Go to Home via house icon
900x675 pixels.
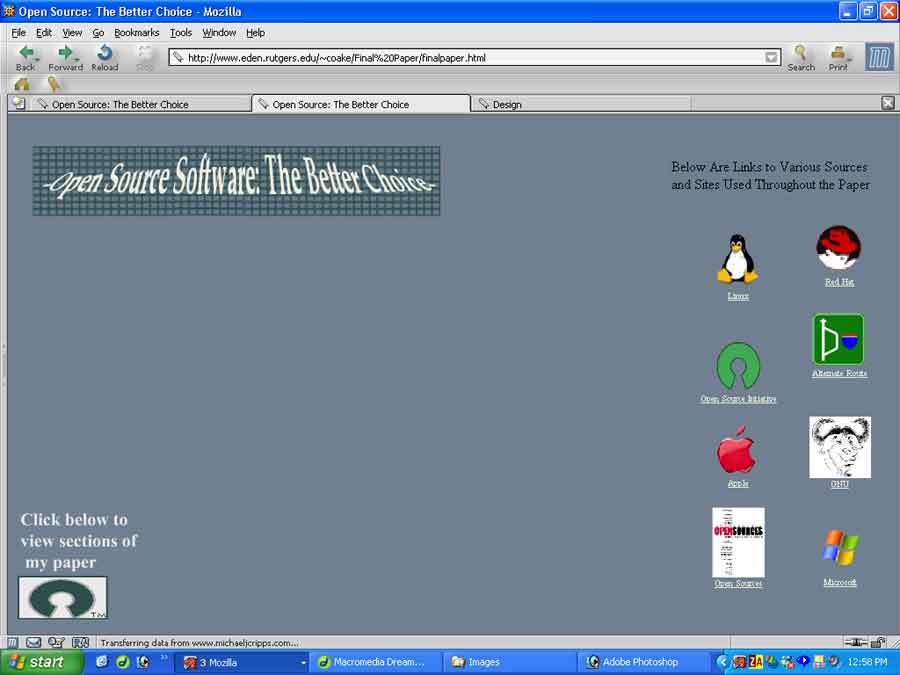coord(22,85)
